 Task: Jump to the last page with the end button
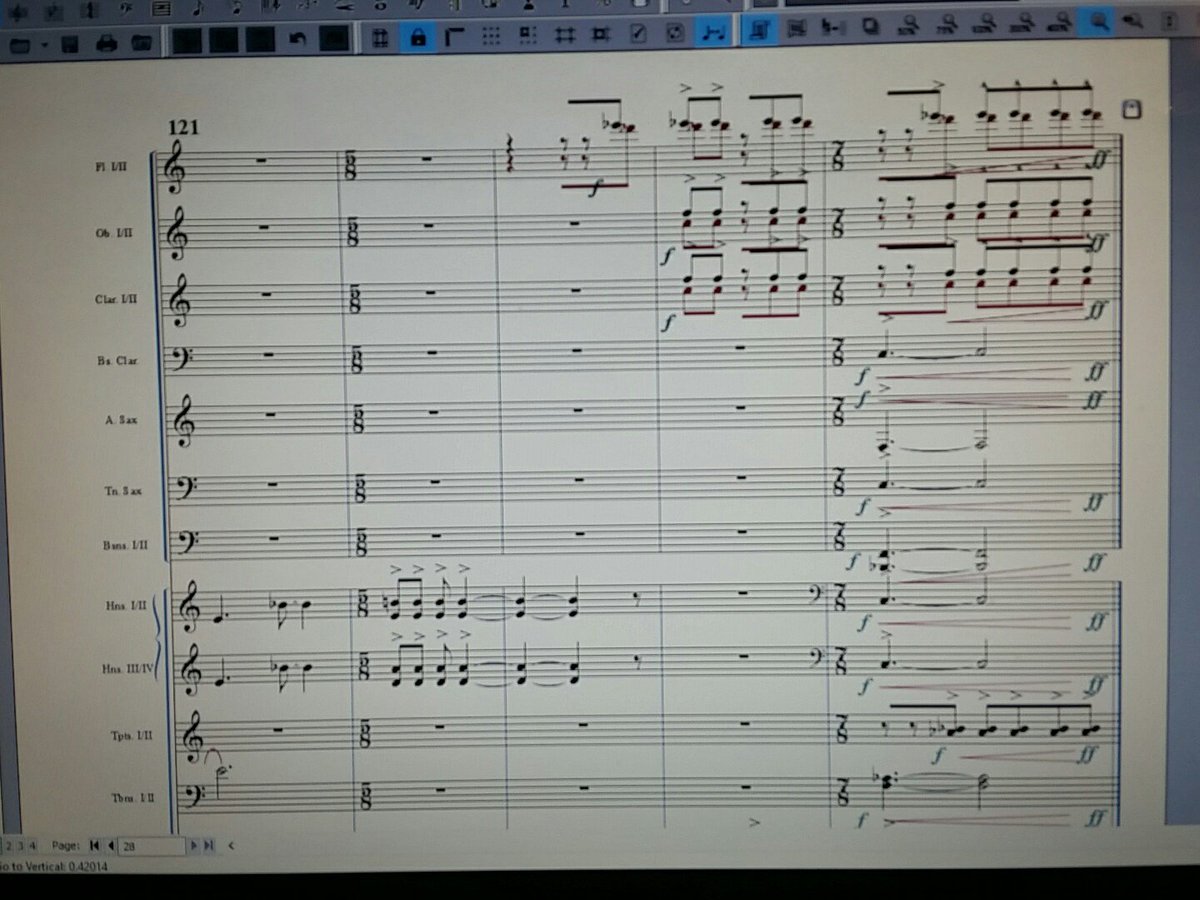pyautogui.click(x=208, y=845)
